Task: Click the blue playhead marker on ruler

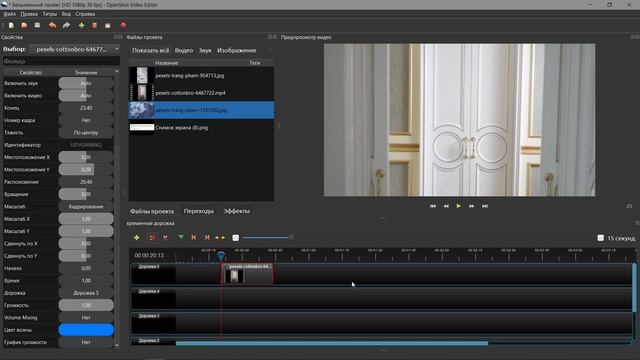Action: tap(221, 256)
